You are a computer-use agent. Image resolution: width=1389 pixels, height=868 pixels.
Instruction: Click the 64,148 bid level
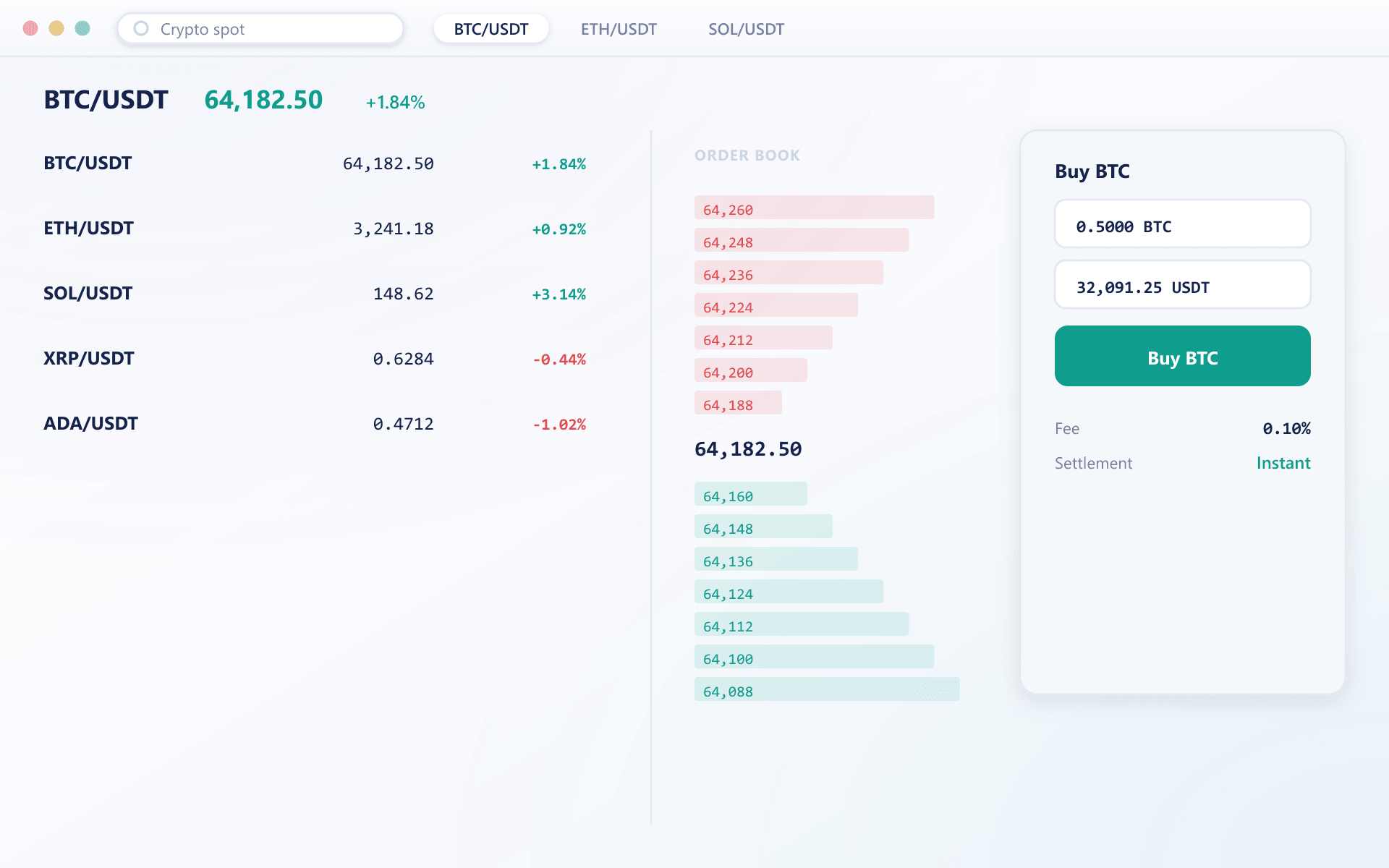point(763,527)
